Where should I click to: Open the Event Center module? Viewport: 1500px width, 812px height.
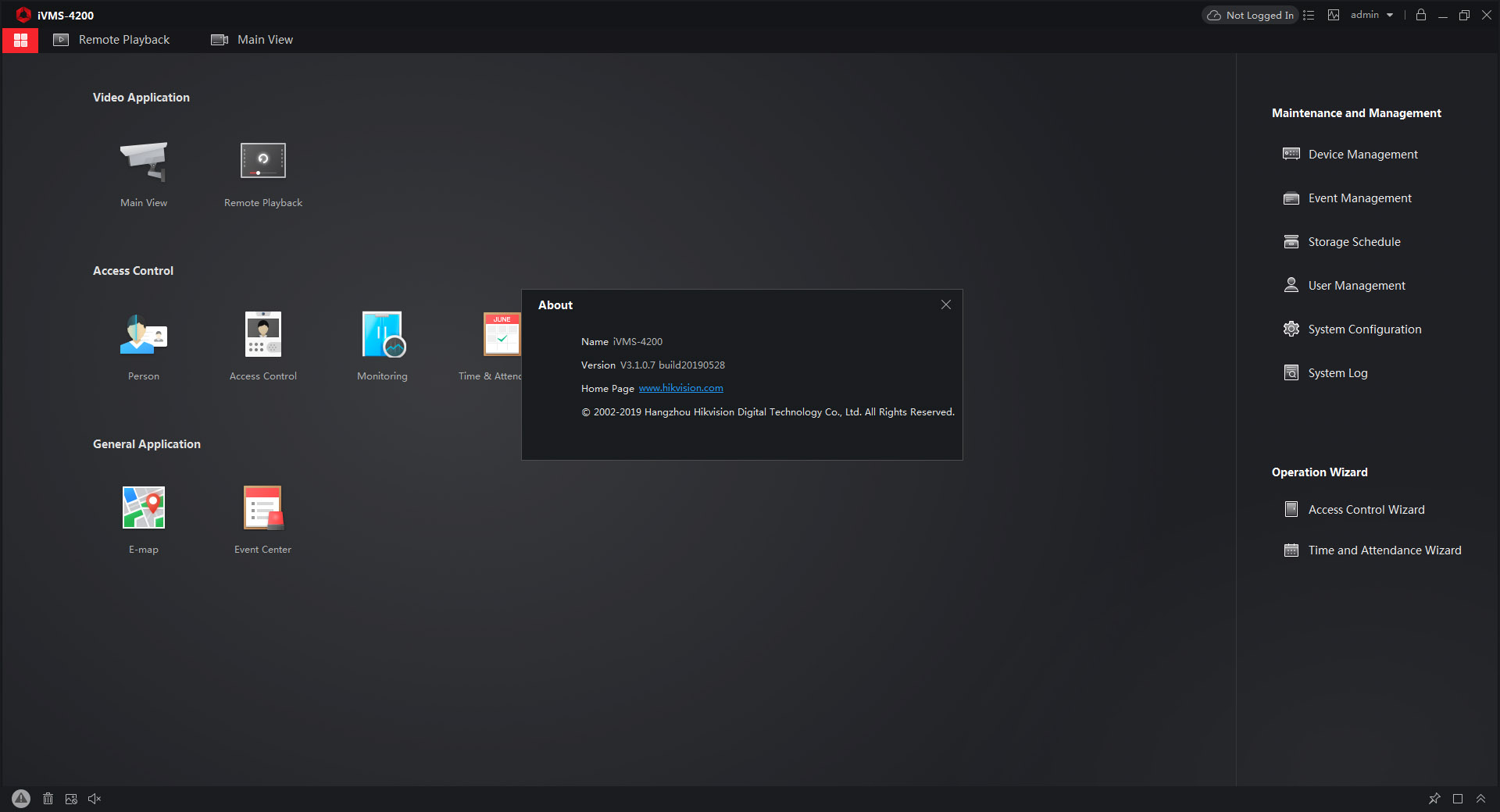263,507
